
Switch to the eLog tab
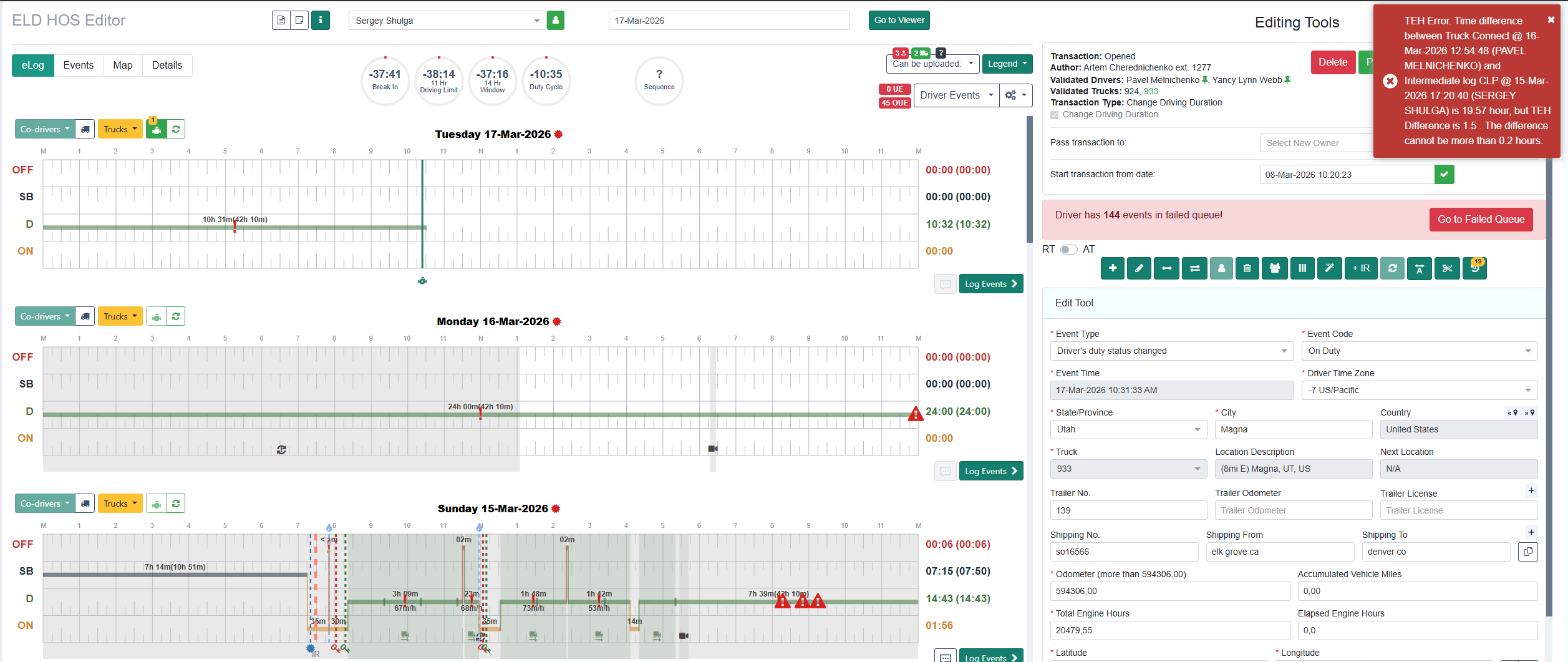point(33,66)
